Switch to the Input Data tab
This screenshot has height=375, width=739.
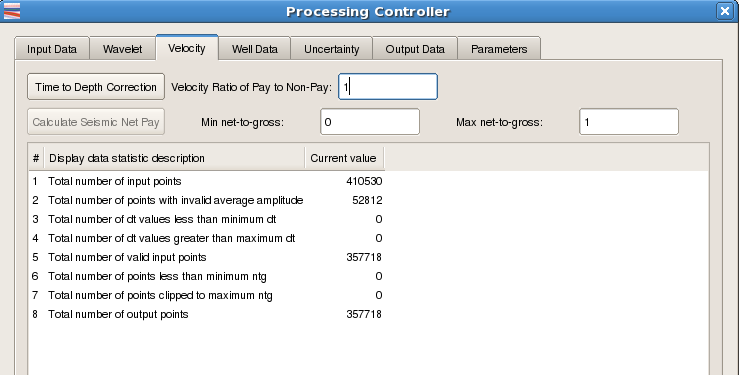coord(52,49)
